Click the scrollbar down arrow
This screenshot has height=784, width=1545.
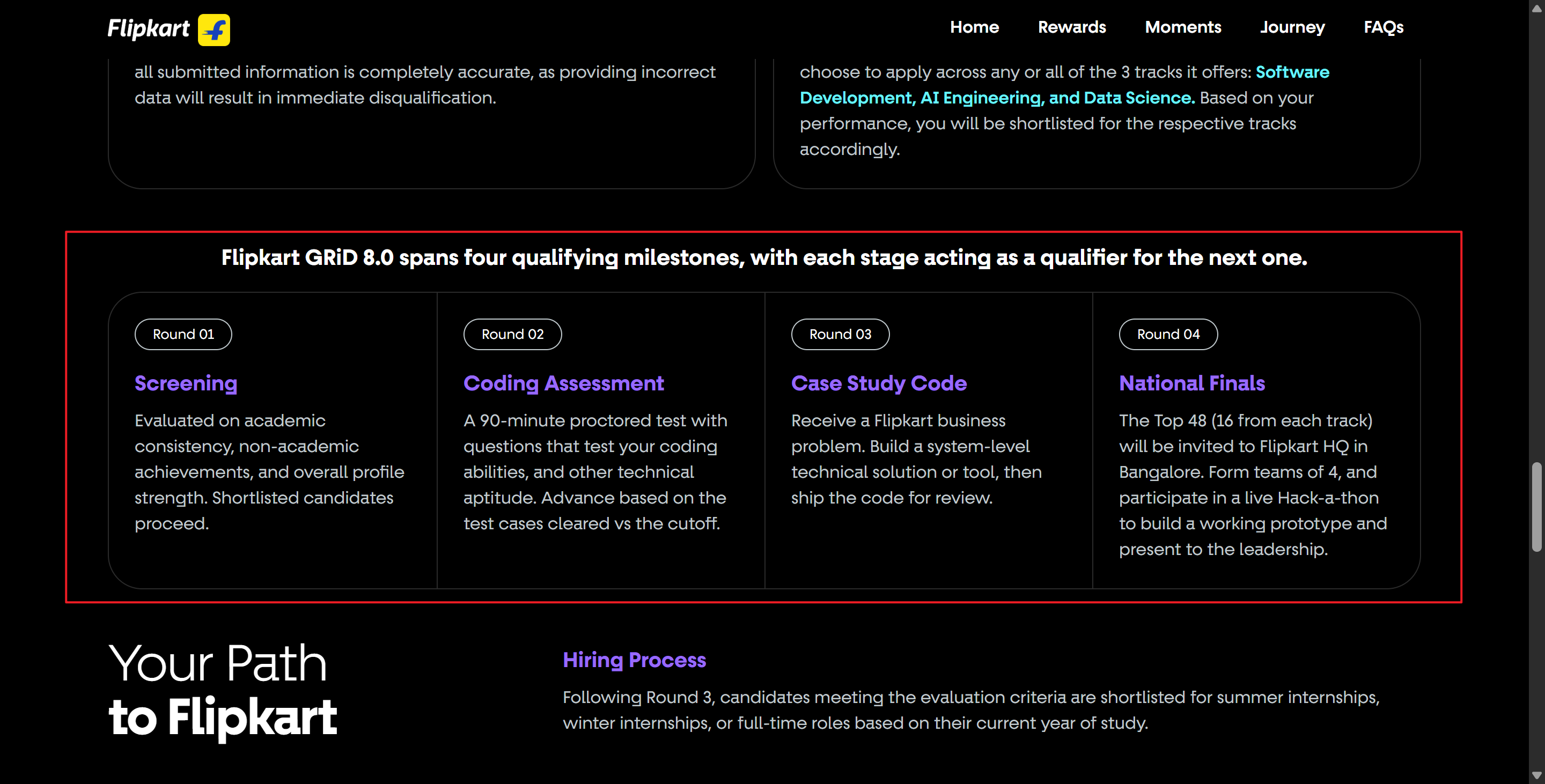tap(1536, 775)
